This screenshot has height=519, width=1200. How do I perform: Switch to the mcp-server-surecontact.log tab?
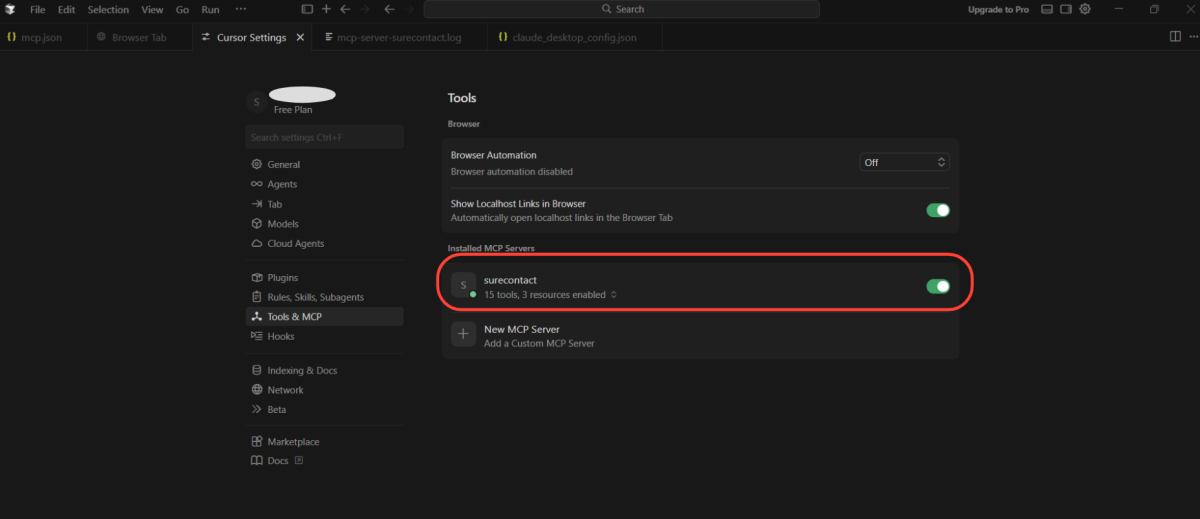[400, 38]
